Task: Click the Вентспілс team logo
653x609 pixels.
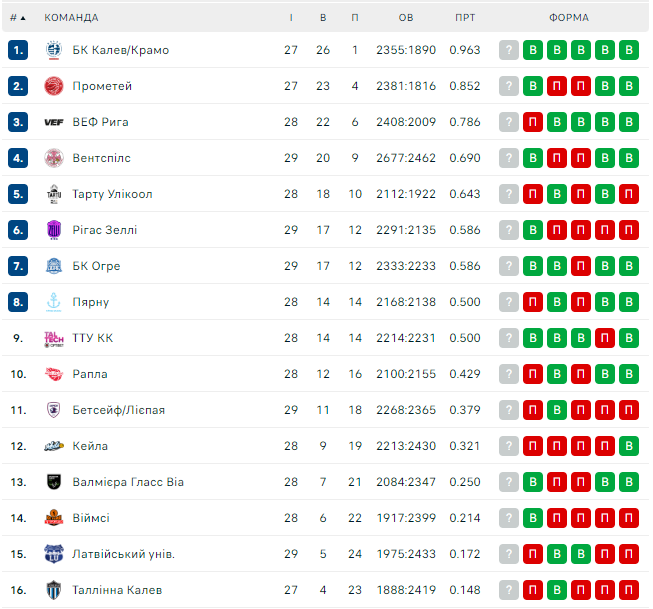Action: tap(54, 158)
